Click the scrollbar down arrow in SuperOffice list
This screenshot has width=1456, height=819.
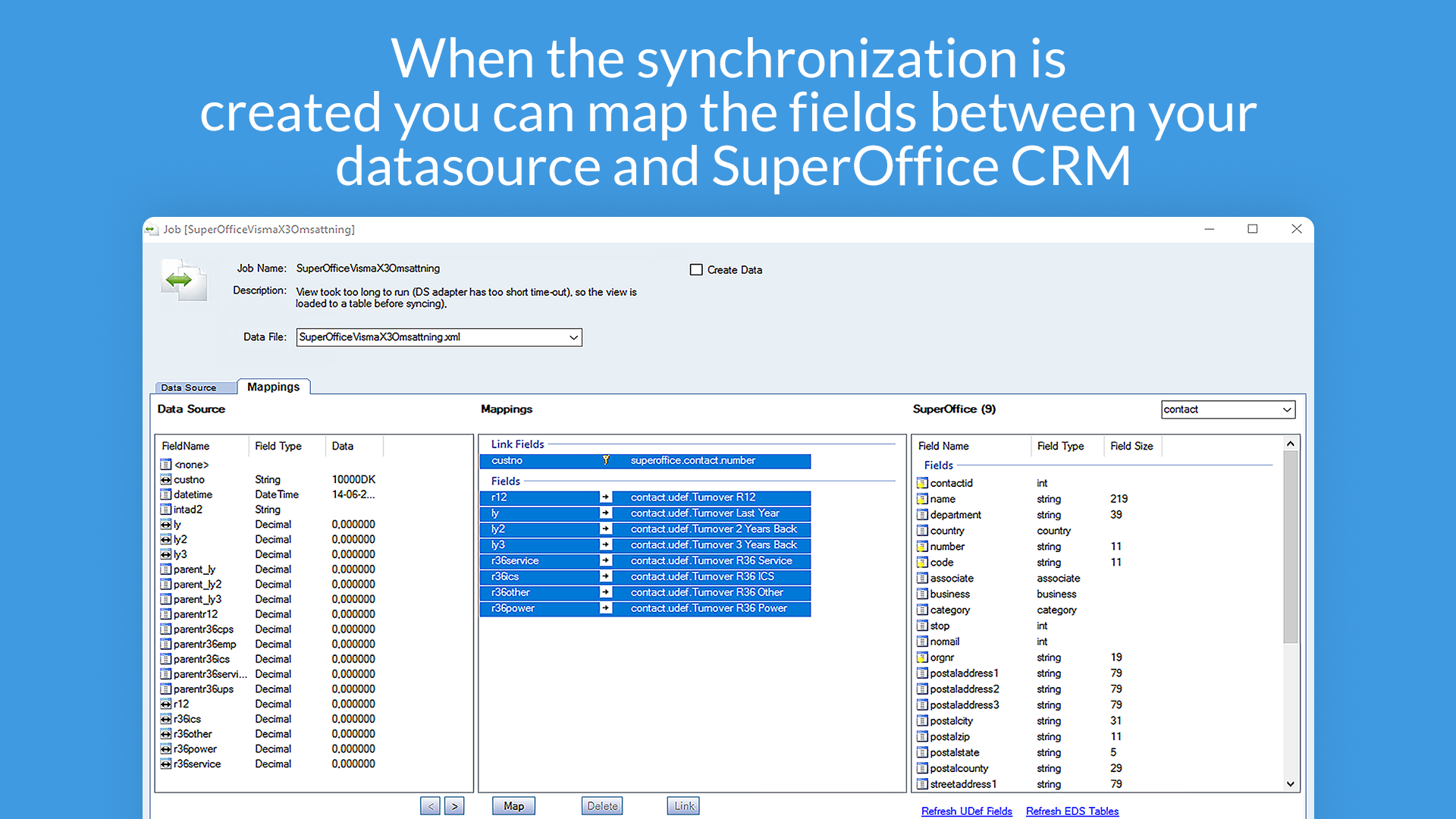[x=1291, y=784]
